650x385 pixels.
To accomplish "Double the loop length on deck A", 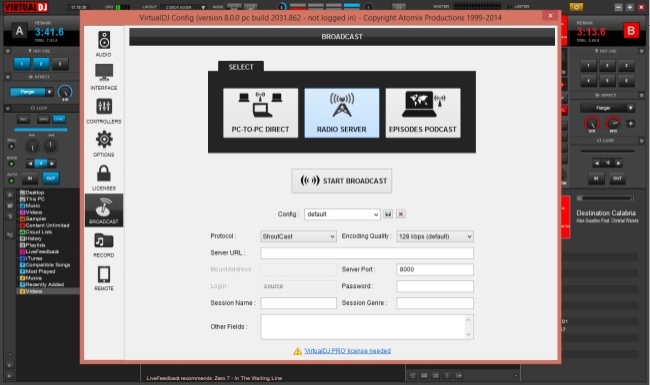I will coord(52,163).
